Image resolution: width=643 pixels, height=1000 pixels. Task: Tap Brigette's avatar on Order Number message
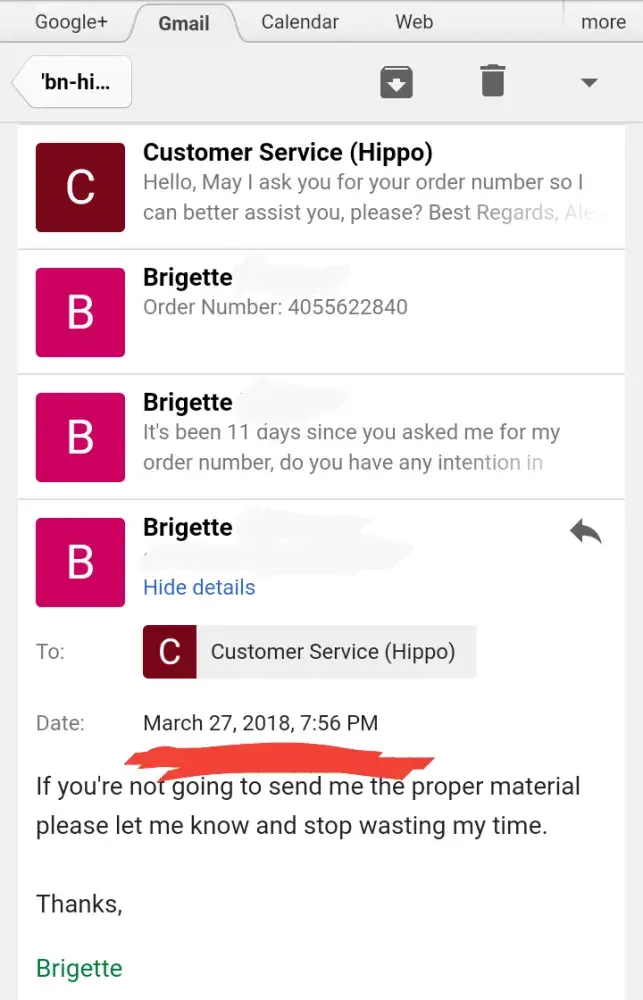[x=80, y=312]
